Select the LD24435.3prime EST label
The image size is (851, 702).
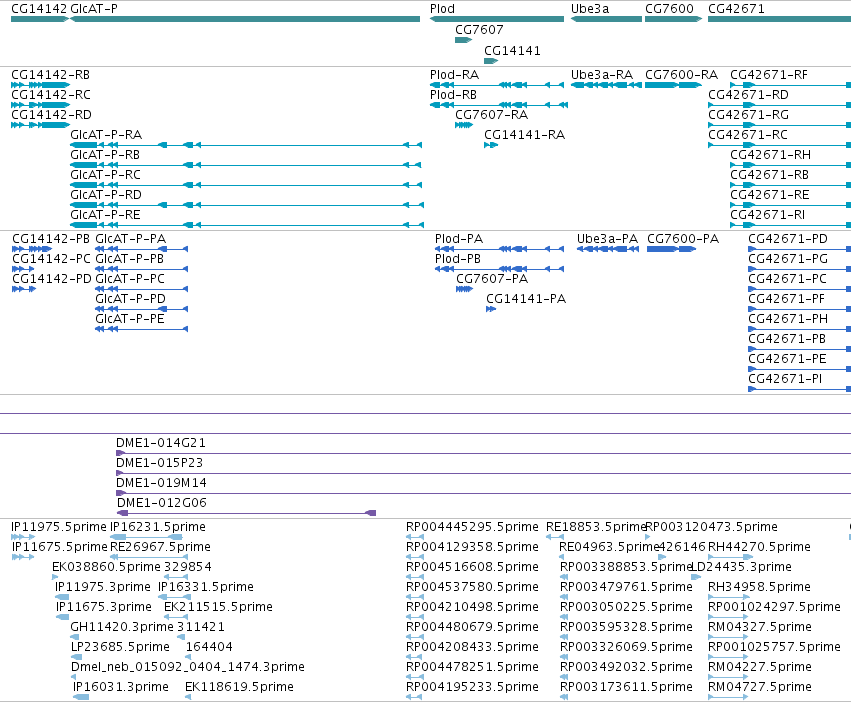(741, 567)
